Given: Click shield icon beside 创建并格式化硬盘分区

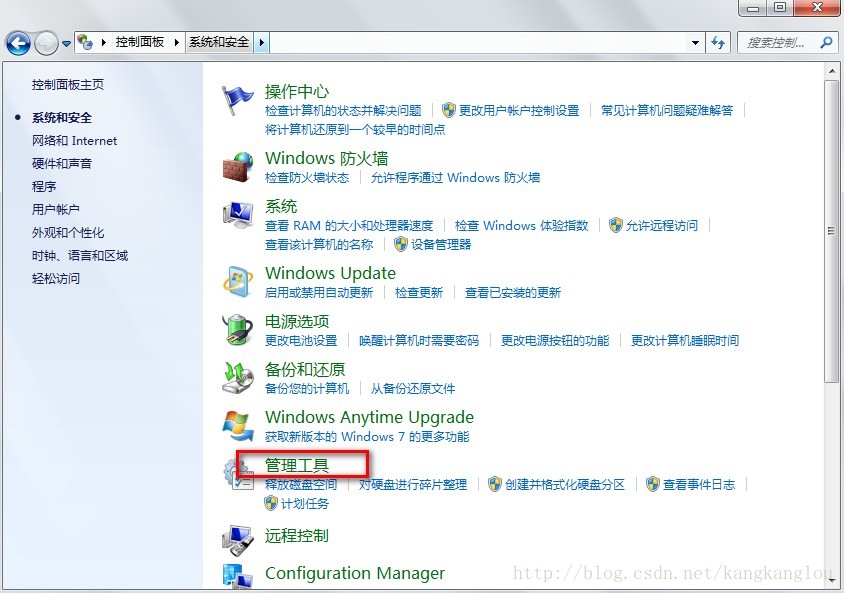Looking at the screenshot, I should coord(494,484).
